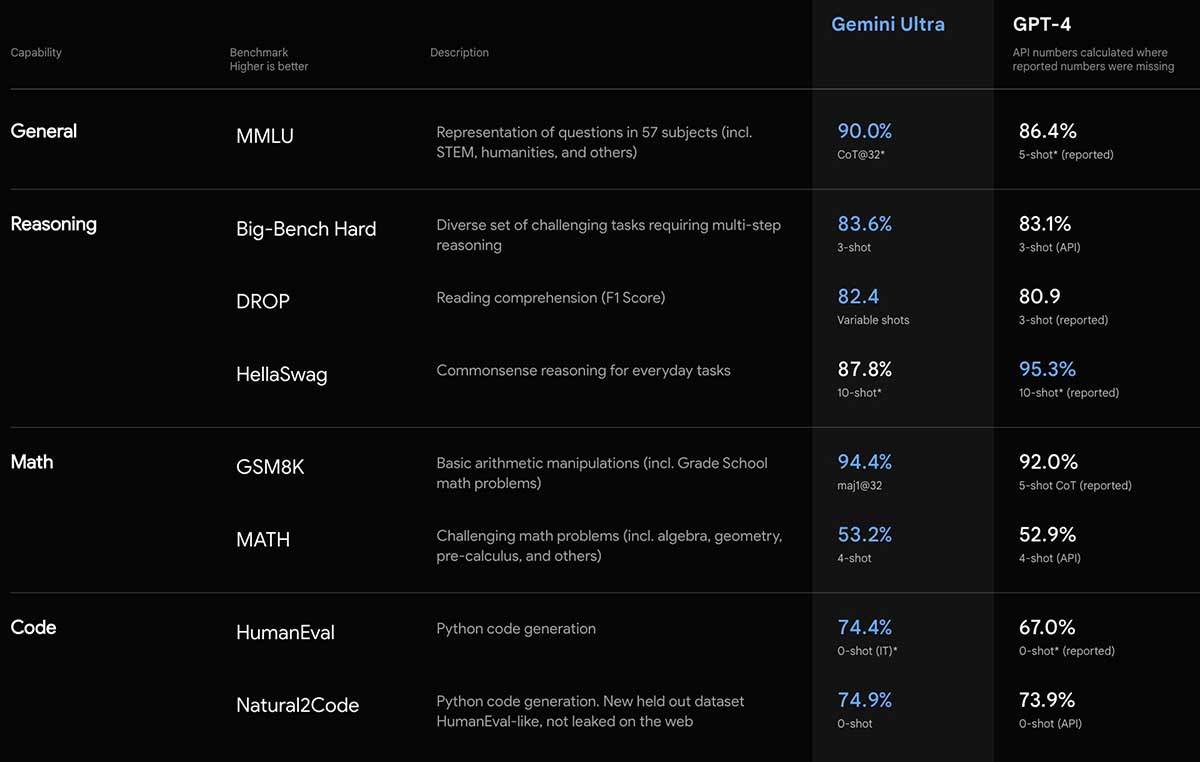Click GPT-4's 95.3% HellaSwag score
This screenshot has width=1200, height=762.
pyautogui.click(x=1047, y=370)
